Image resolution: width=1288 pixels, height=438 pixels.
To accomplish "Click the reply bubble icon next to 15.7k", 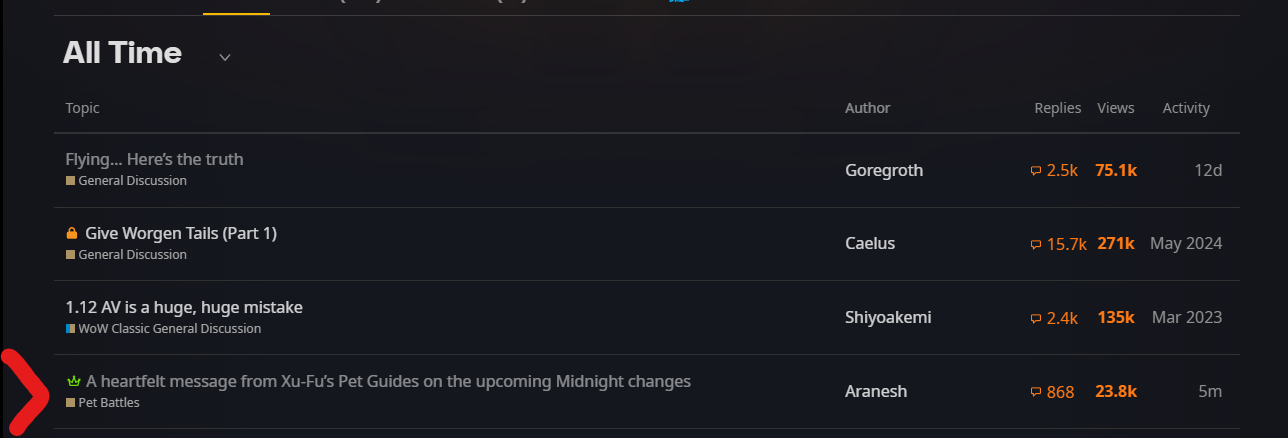I will click(x=1036, y=245).
